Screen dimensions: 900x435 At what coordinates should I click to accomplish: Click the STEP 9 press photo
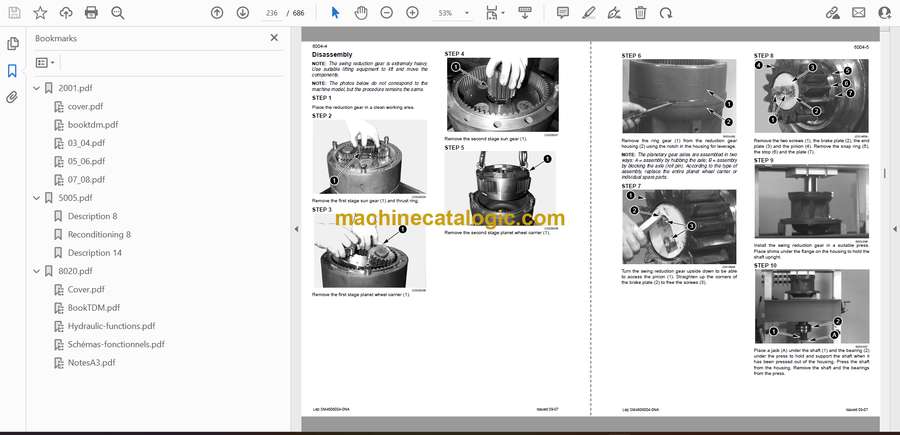812,202
